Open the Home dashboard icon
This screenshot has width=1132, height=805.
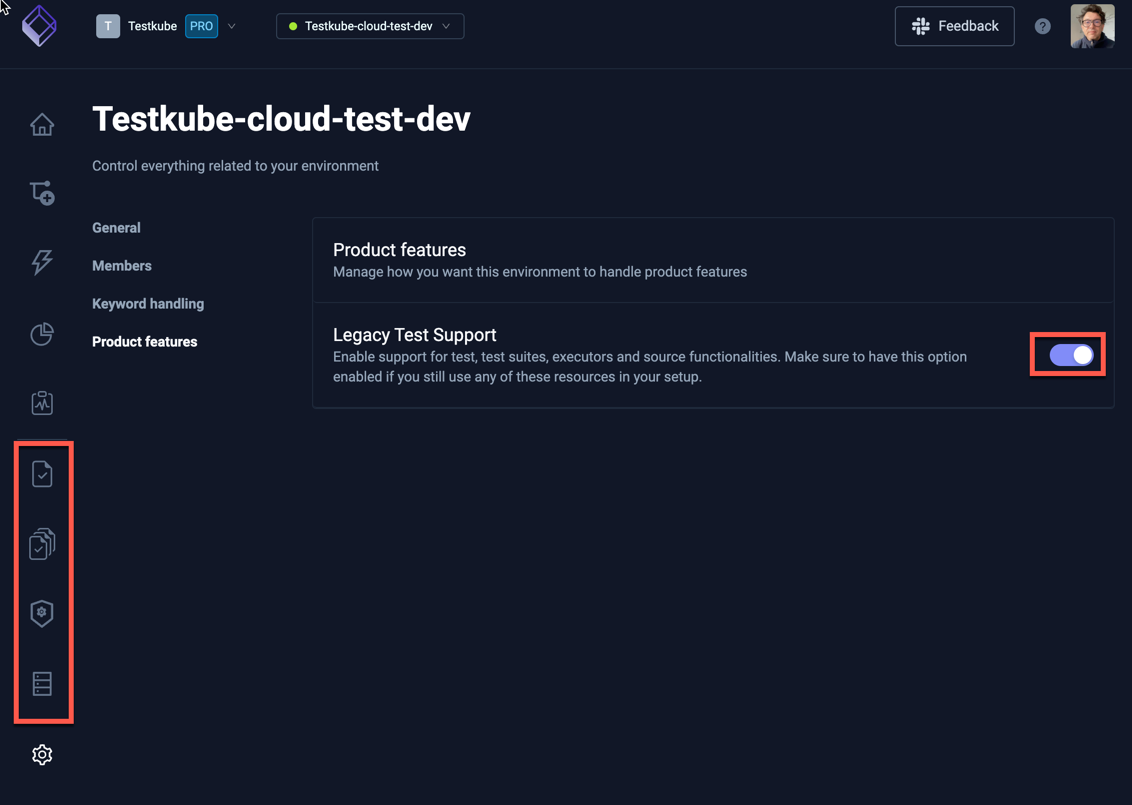tap(42, 125)
